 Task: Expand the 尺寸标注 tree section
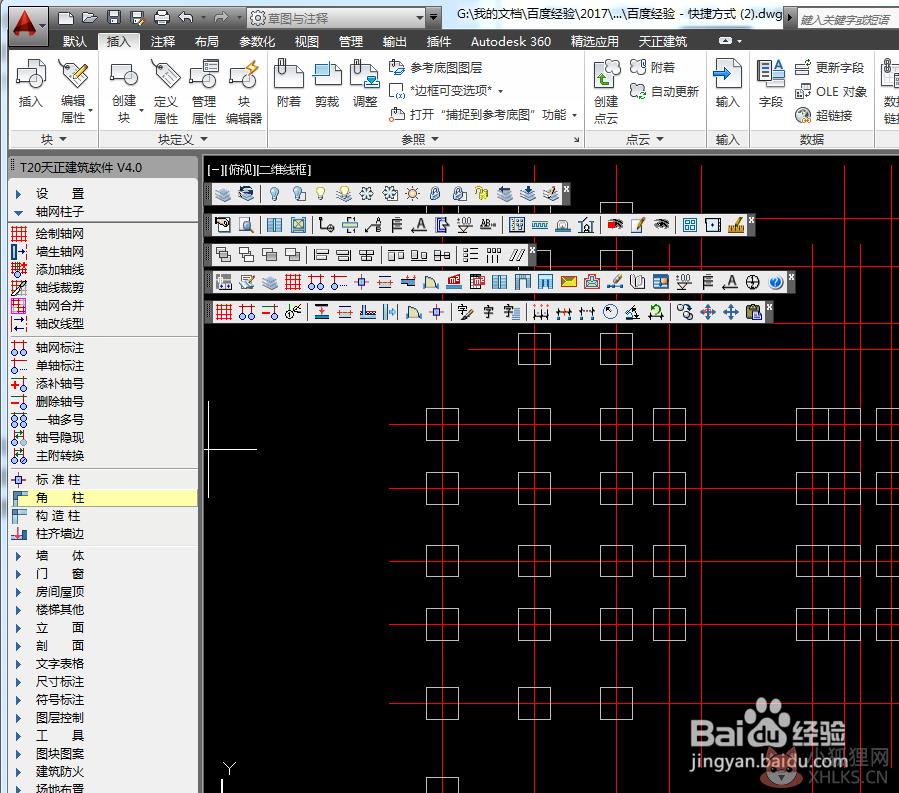[x=18, y=682]
